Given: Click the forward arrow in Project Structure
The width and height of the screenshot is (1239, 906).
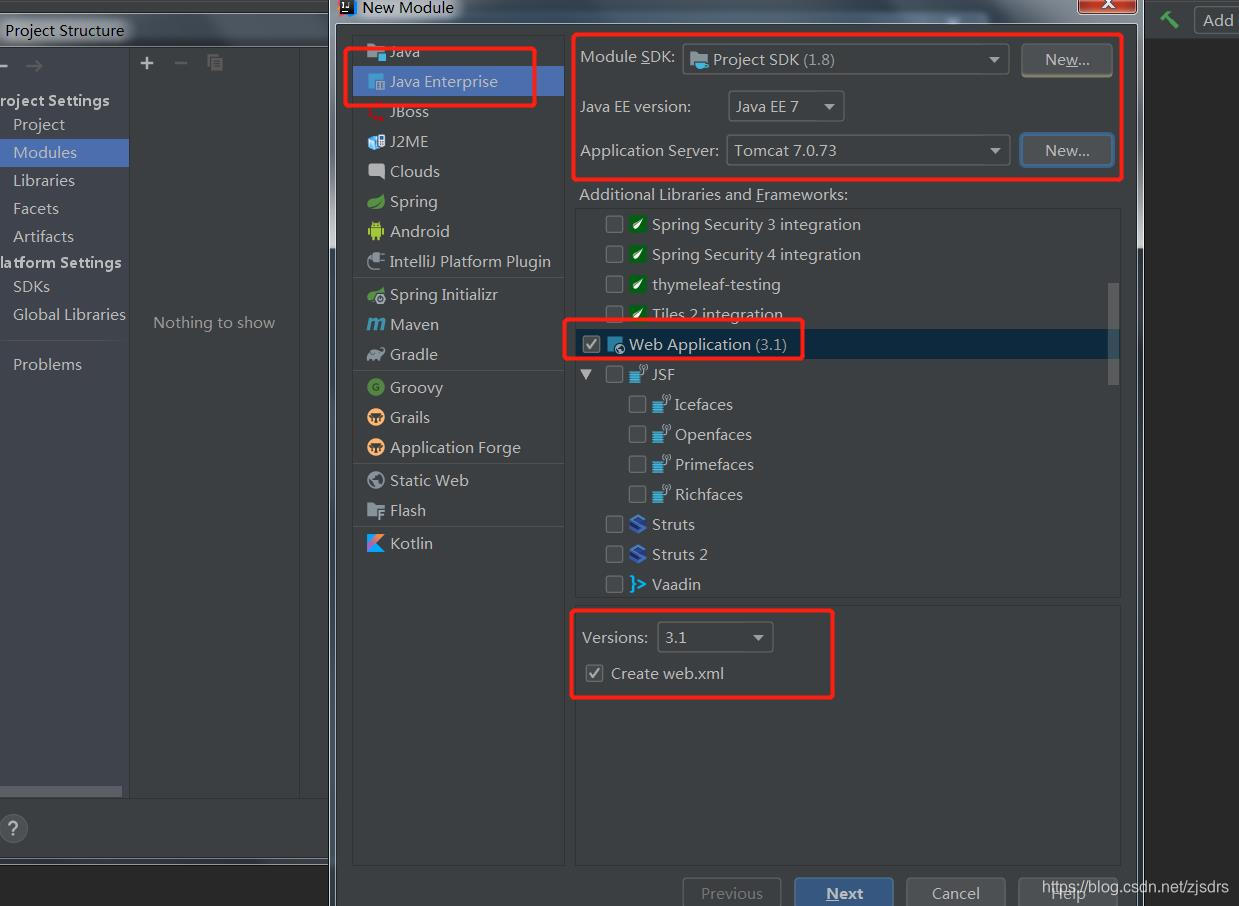Looking at the screenshot, I should pos(34,65).
